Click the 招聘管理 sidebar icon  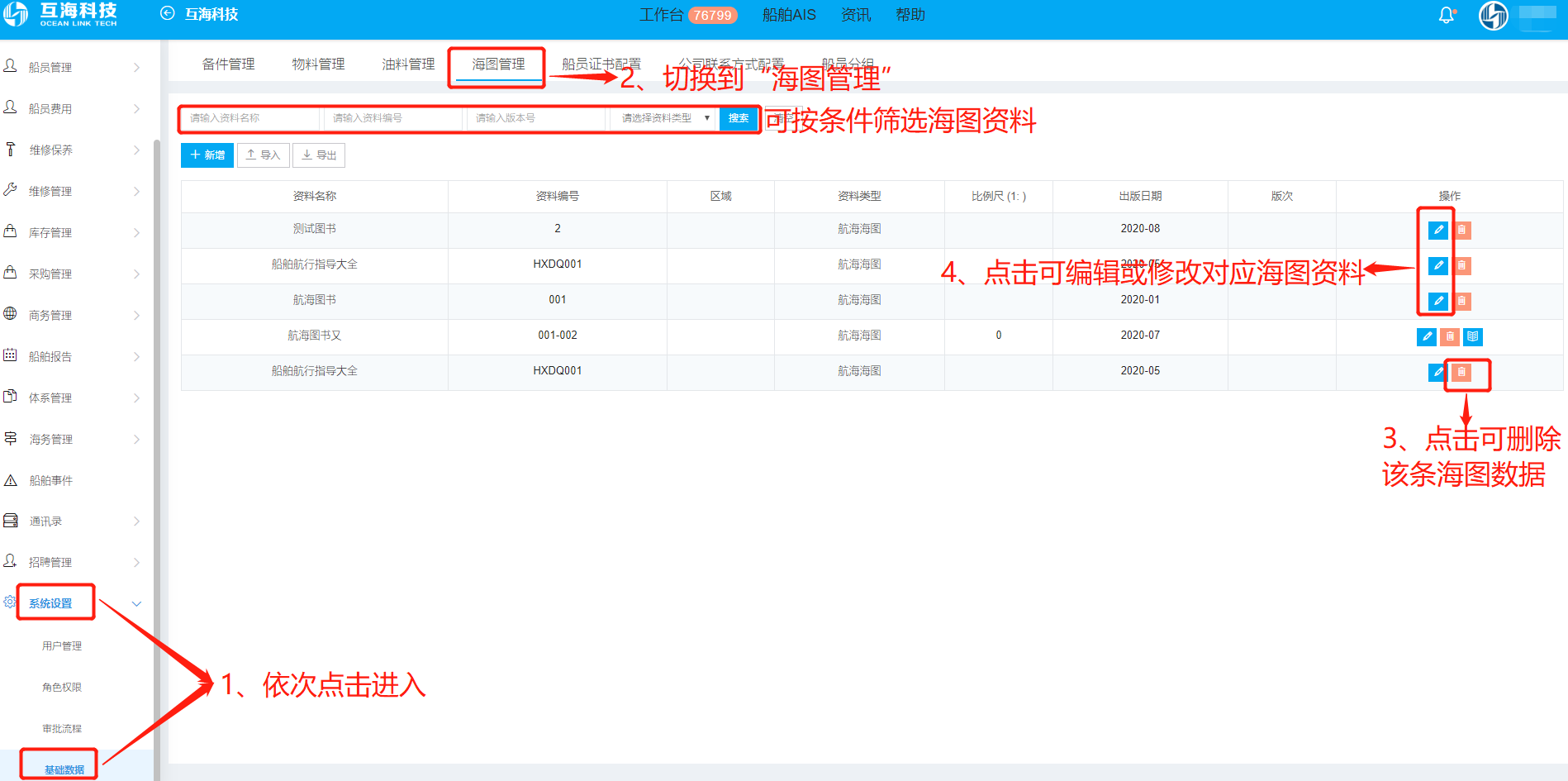(11, 561)
